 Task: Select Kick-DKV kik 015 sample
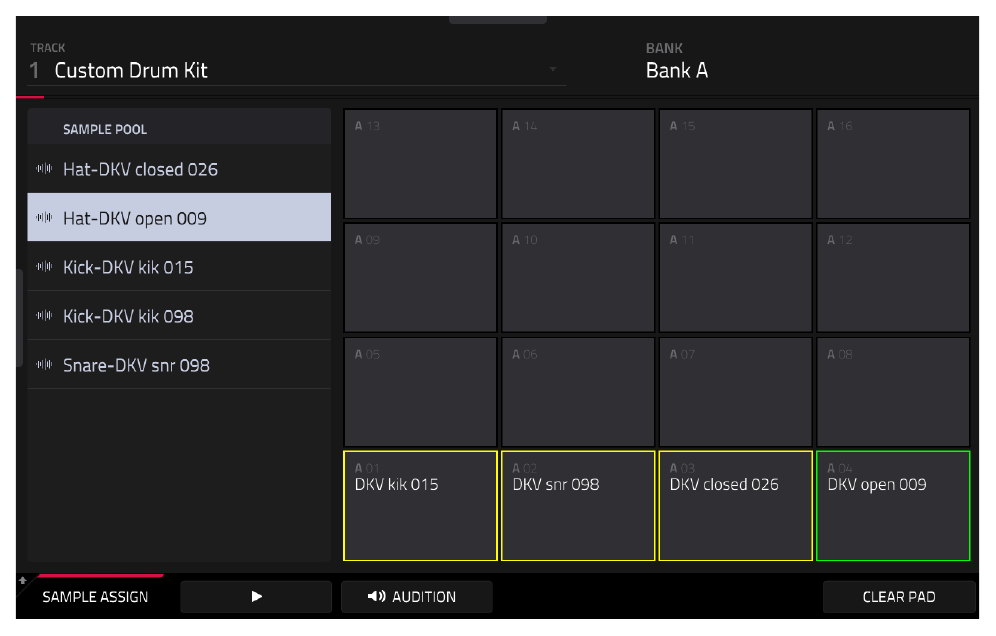pos(179,267)
